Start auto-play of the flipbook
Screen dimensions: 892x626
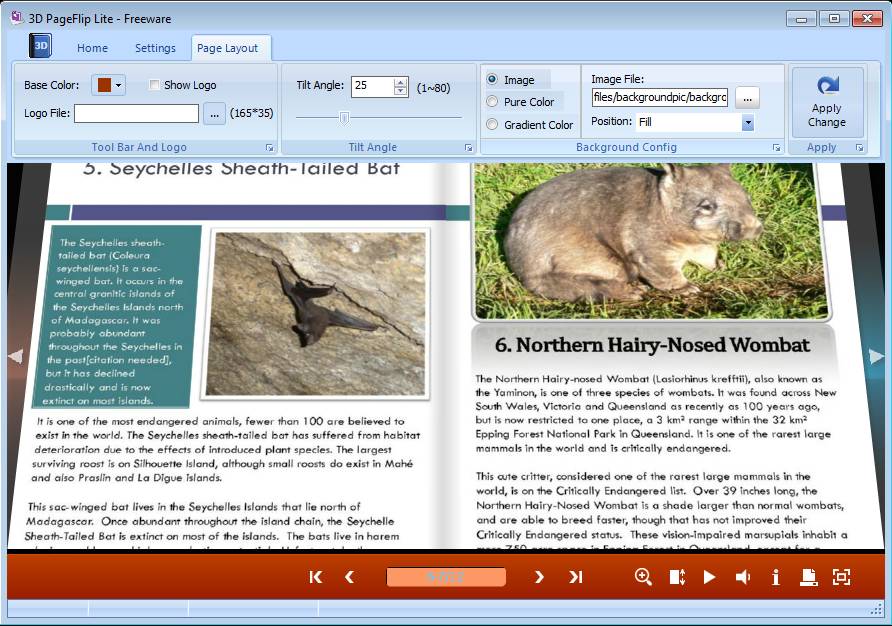coord(709,577)
